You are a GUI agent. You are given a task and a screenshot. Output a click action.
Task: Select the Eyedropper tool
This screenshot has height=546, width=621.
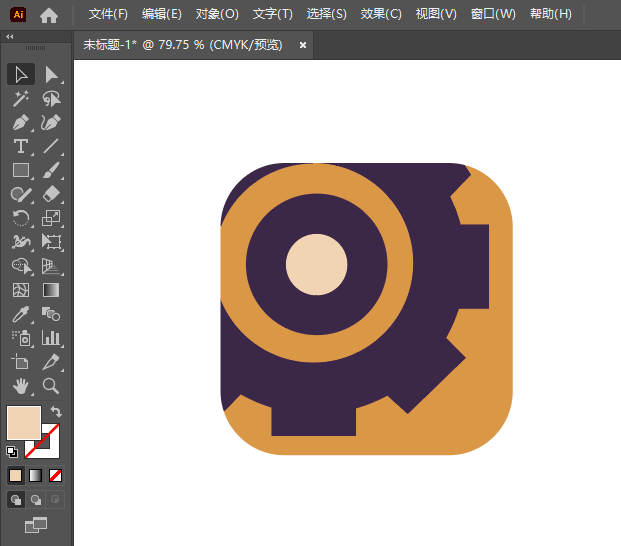21,314
